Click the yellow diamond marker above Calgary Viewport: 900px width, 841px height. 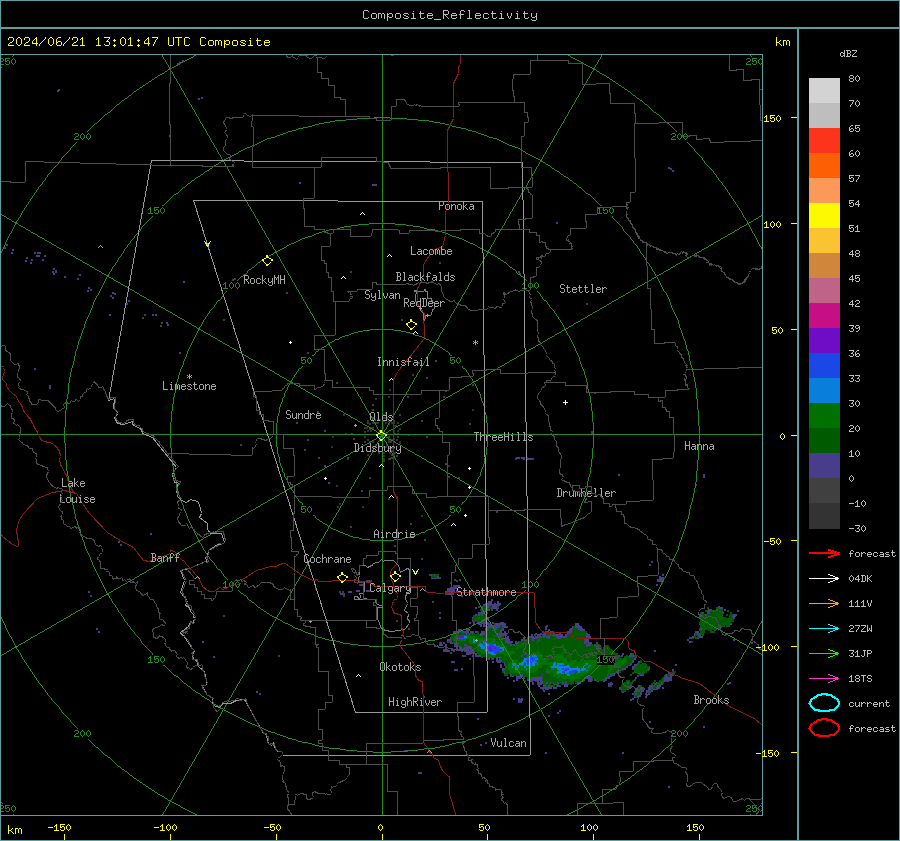click(x=395, y=576)
